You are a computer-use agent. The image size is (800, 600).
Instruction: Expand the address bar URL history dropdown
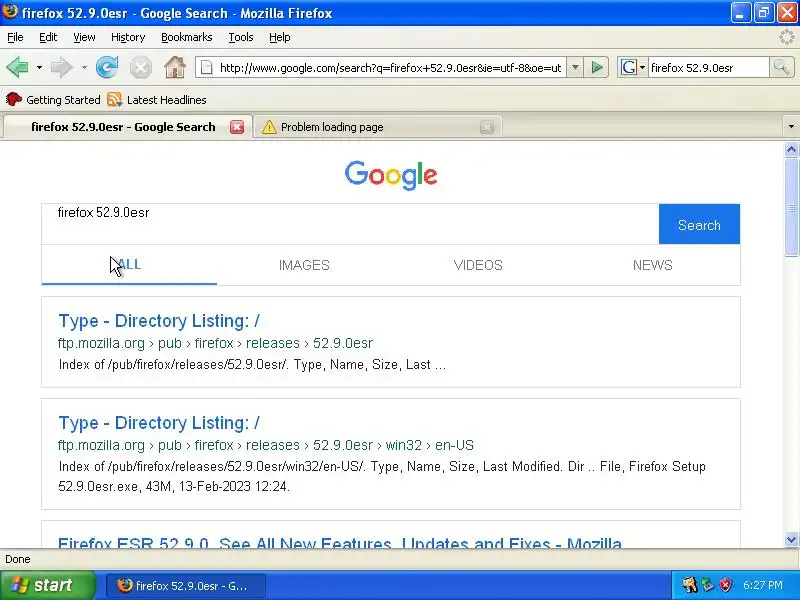(x=575, y=67)
